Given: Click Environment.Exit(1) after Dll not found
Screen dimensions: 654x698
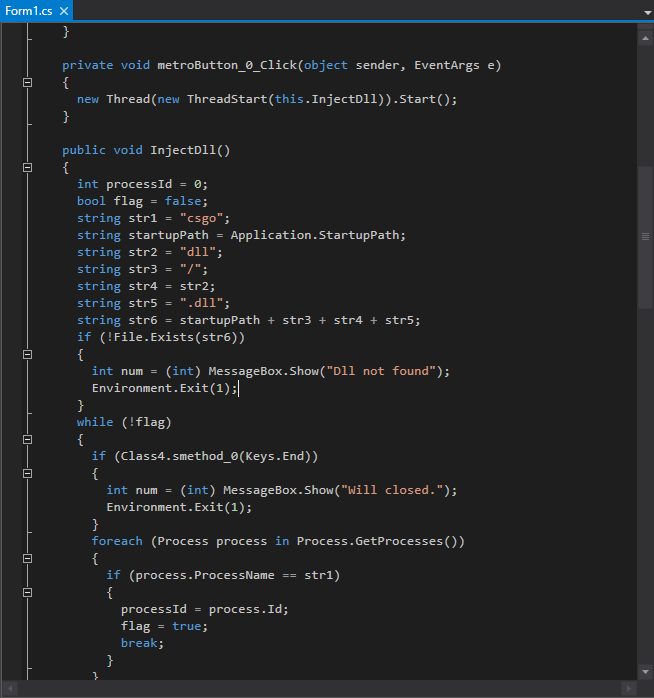Looking at the screenshot, I should (165, 388).
